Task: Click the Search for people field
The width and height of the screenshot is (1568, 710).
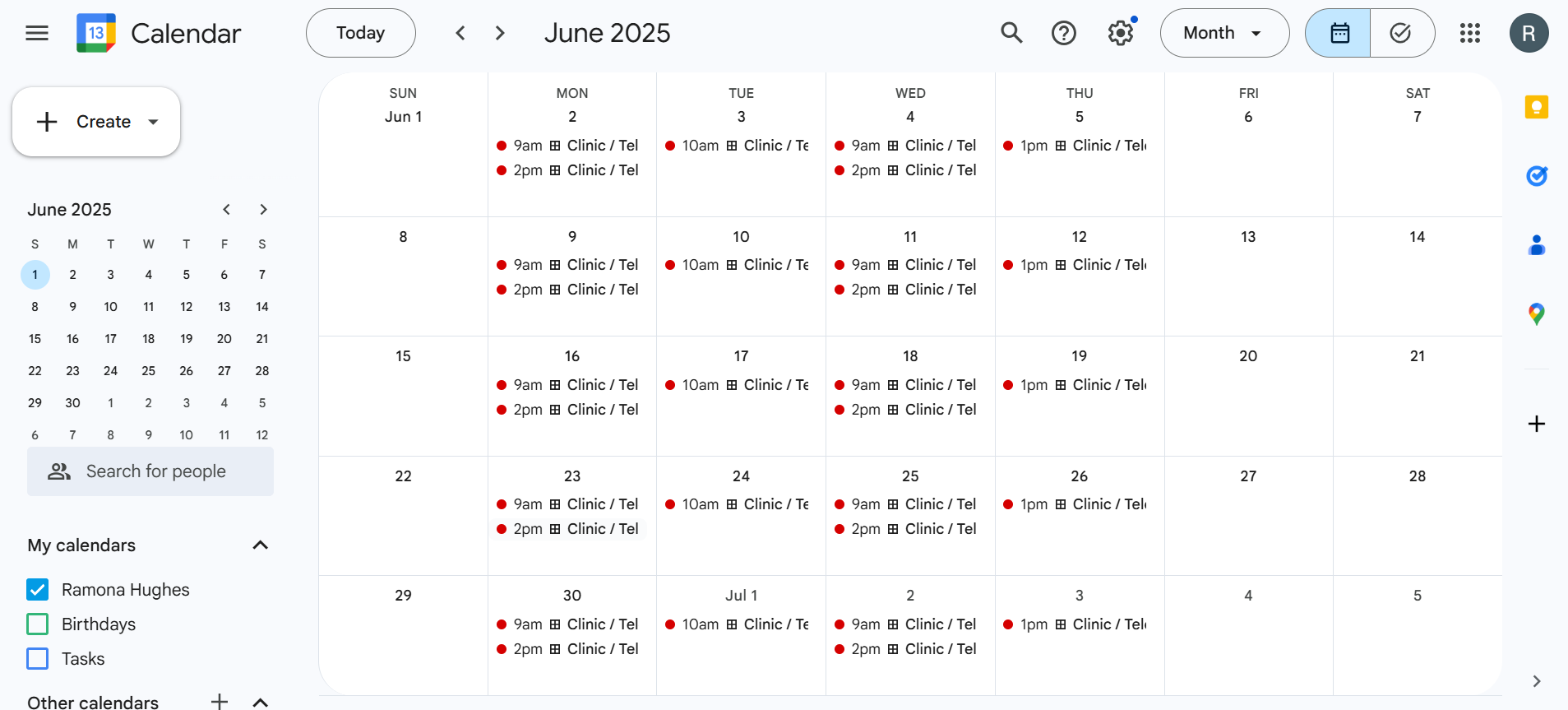Action: coord(156,471)
